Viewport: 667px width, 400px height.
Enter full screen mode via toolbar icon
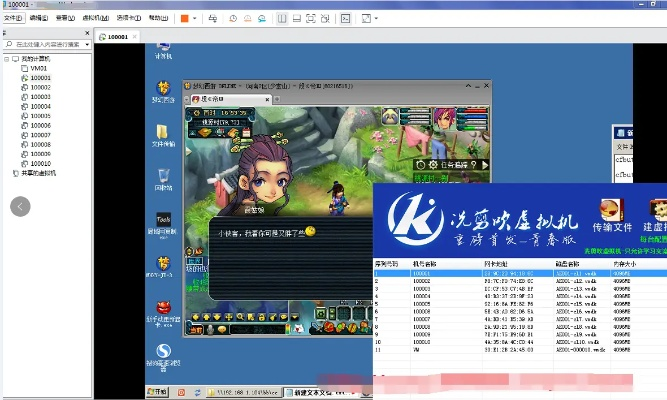click(x=311, y=19)
